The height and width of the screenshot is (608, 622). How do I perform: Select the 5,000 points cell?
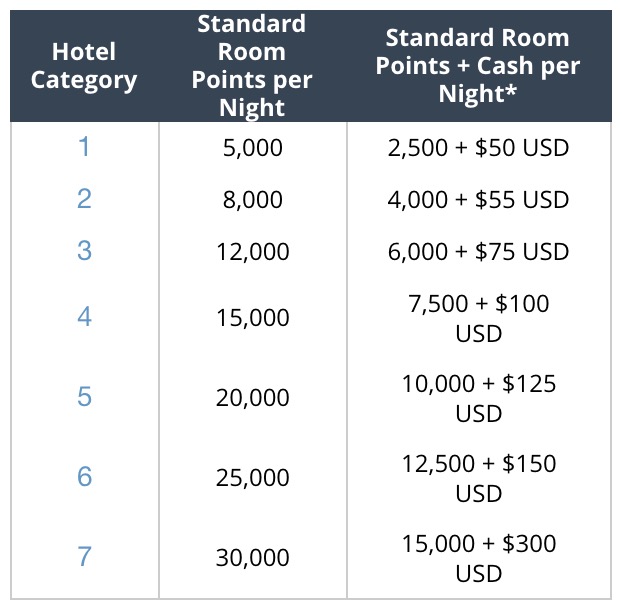click(x=253, y=148)
